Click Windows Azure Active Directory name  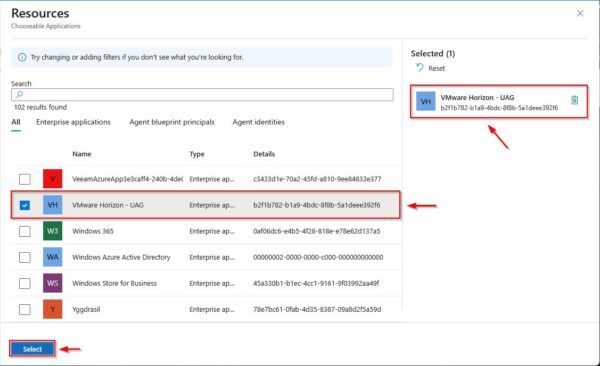[121, 257]
